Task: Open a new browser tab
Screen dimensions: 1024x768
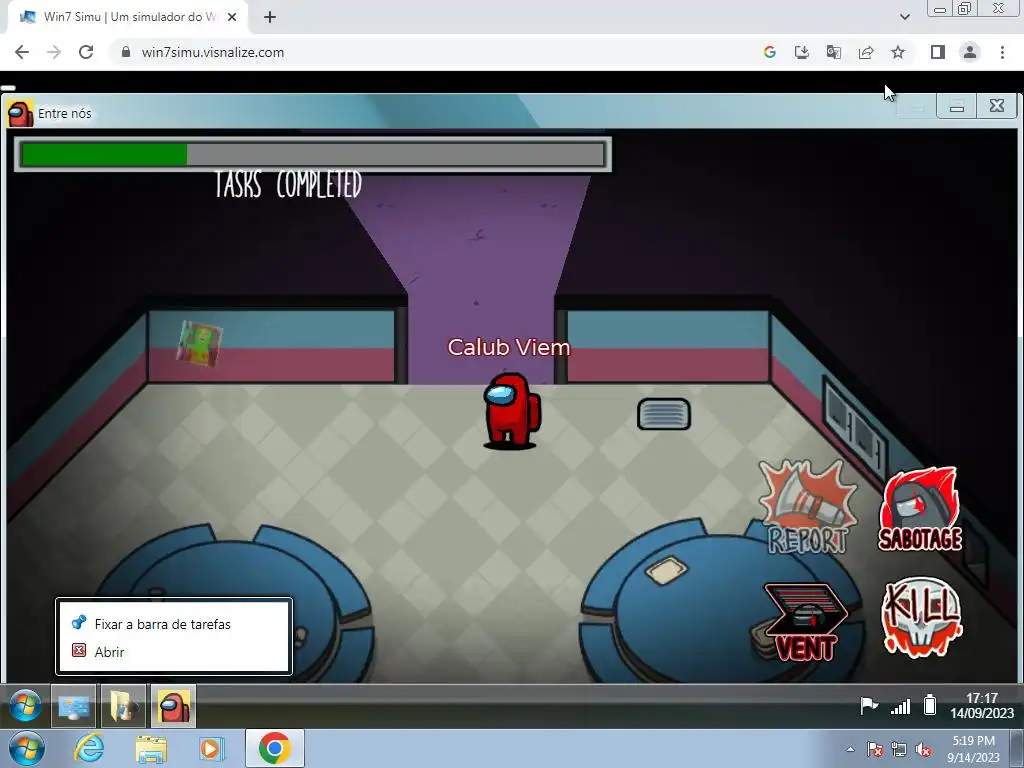Action: [270, 17]
